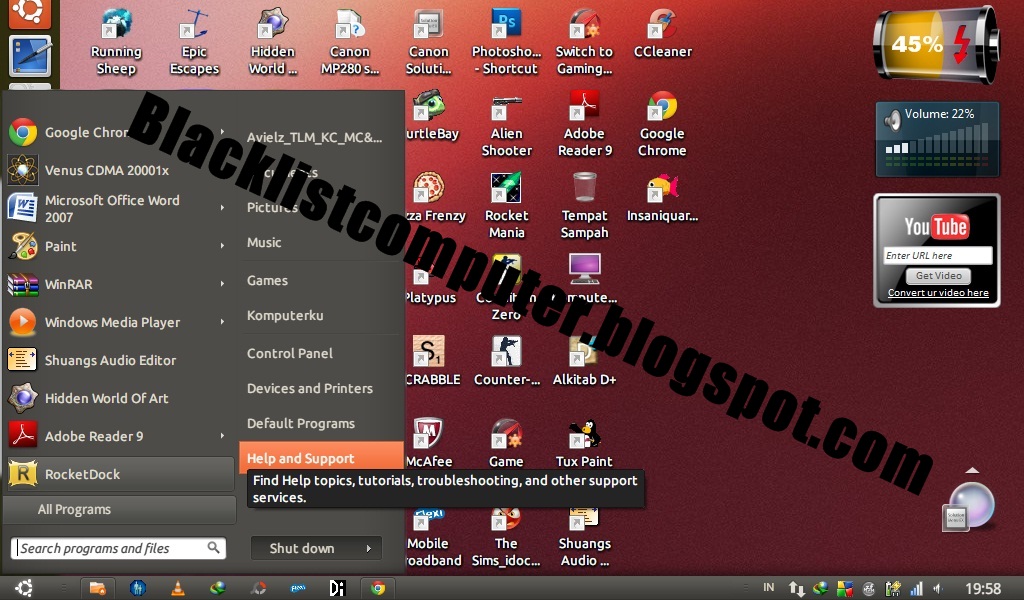Click the speaker icon in system tray
The height and width of the screenshot is (600, 1024).
coord(938,589)
